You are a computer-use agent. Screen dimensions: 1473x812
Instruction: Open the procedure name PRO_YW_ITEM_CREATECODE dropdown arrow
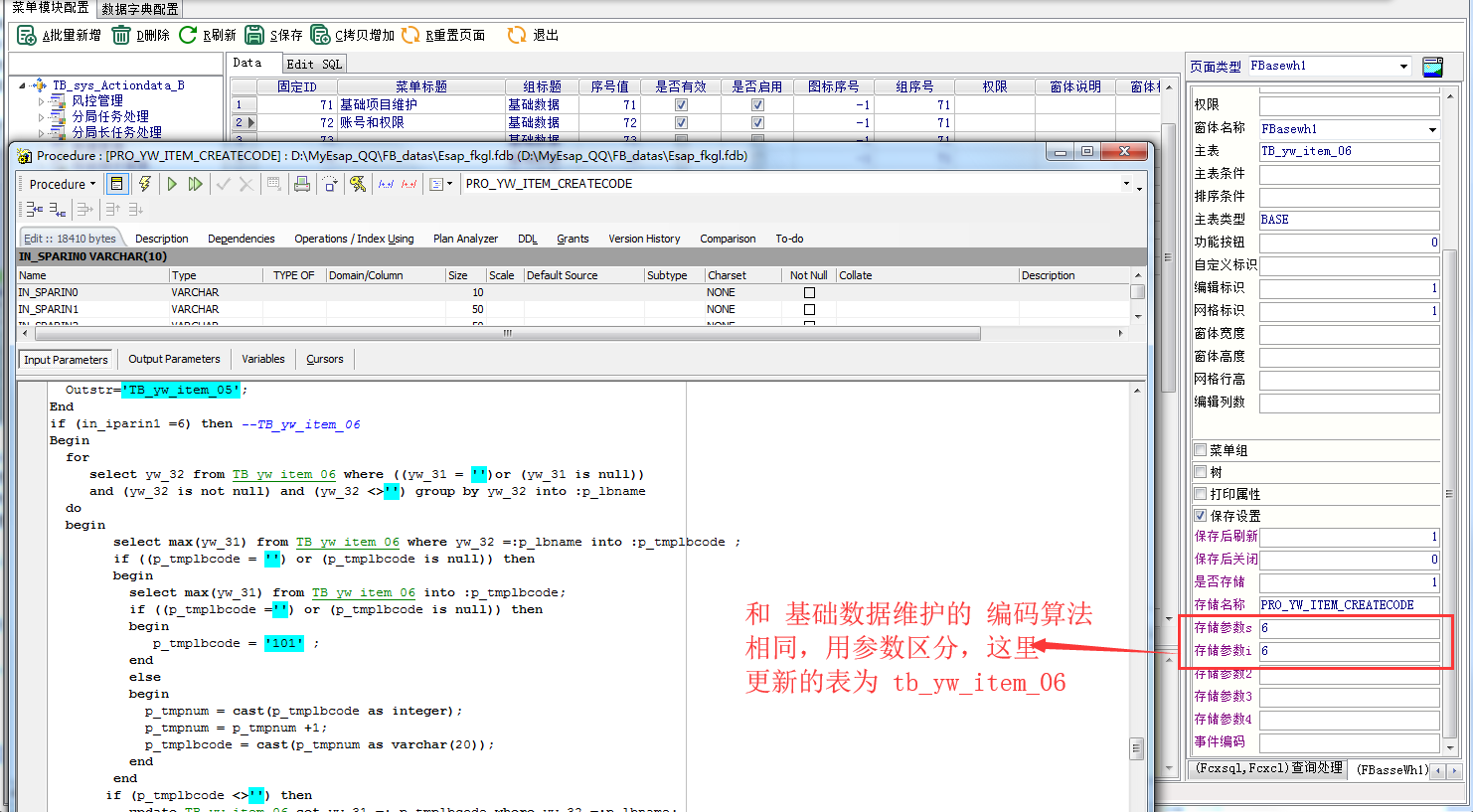(1126, 184)
